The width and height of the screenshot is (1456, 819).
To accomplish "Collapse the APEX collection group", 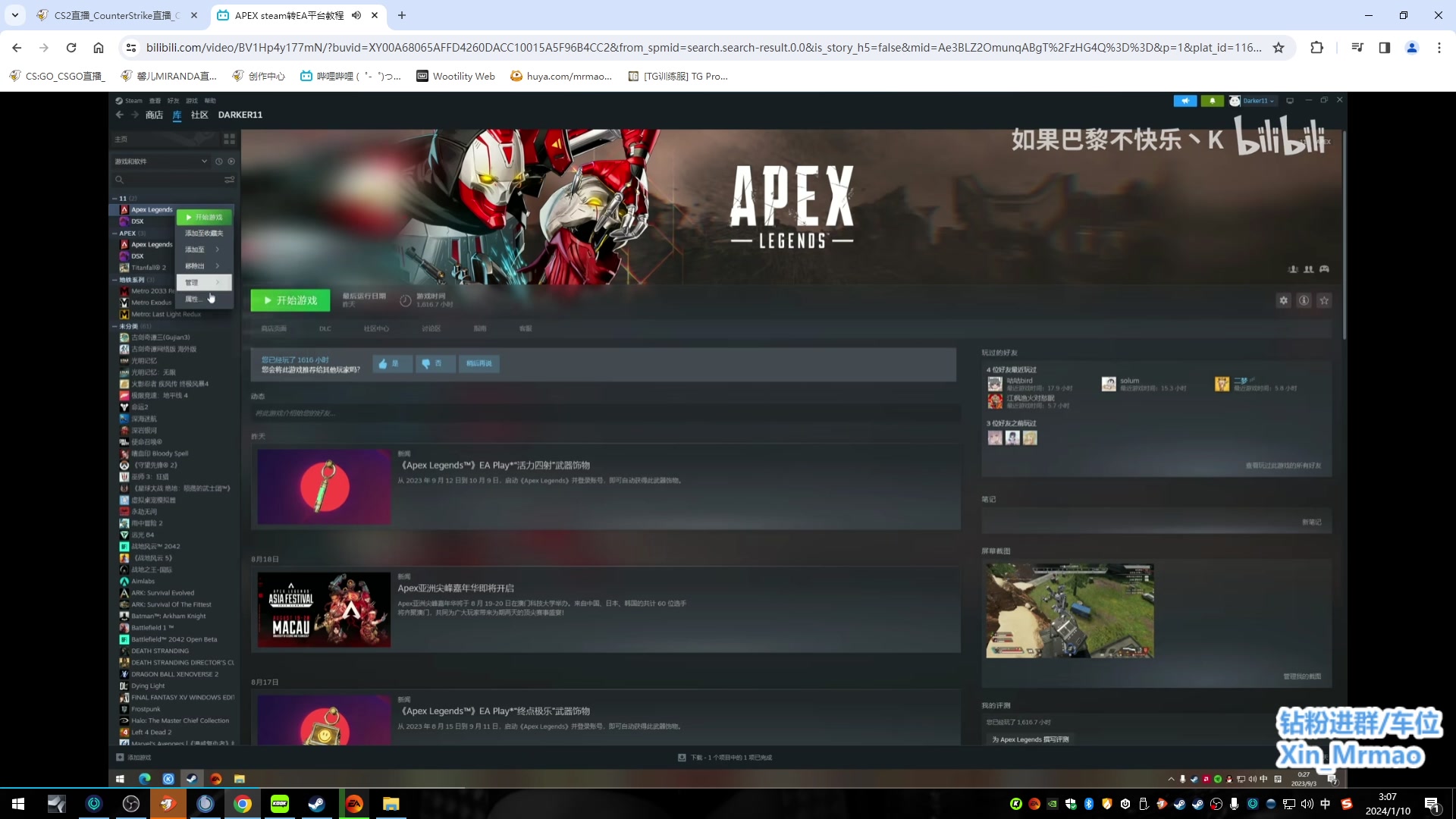I will (x=115, y=234).
